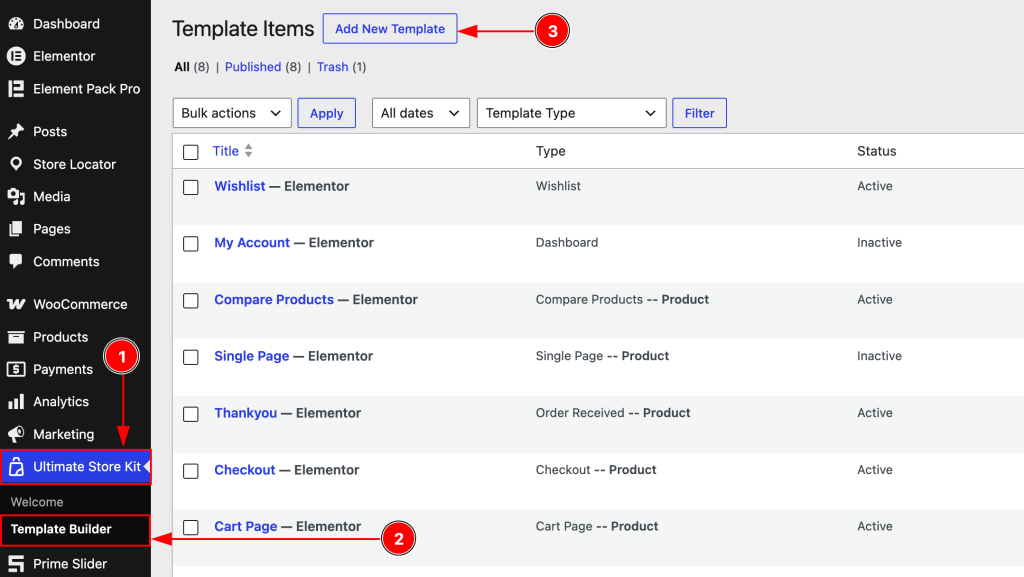Go to Products menu item
The image size is (1024, 577).
75,337
